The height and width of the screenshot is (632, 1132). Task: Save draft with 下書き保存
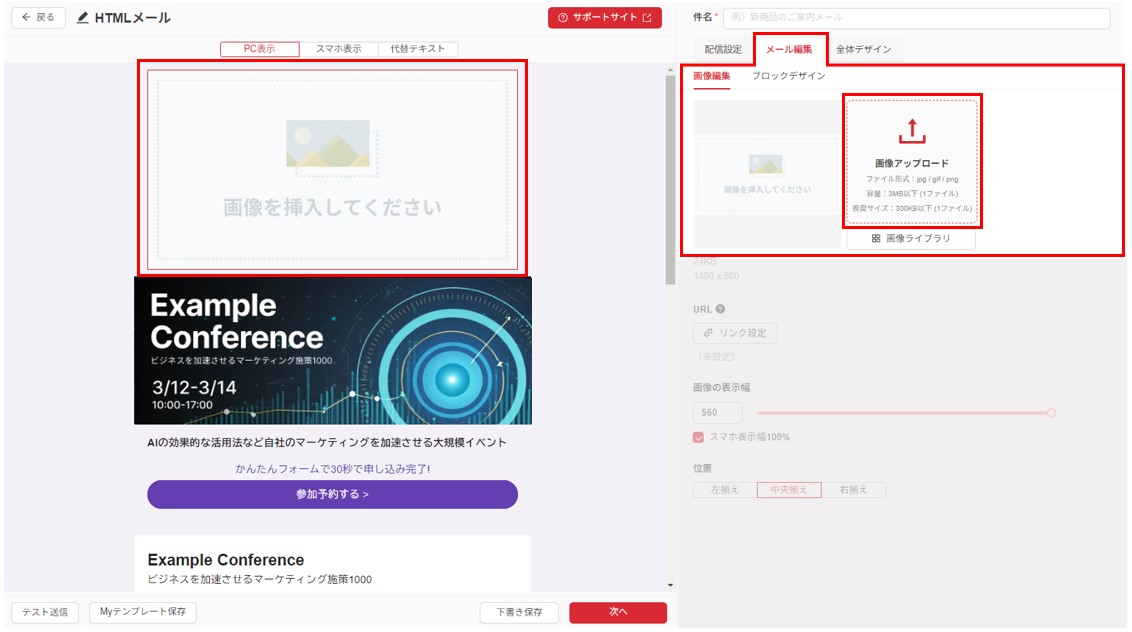[x=519, y=612]
